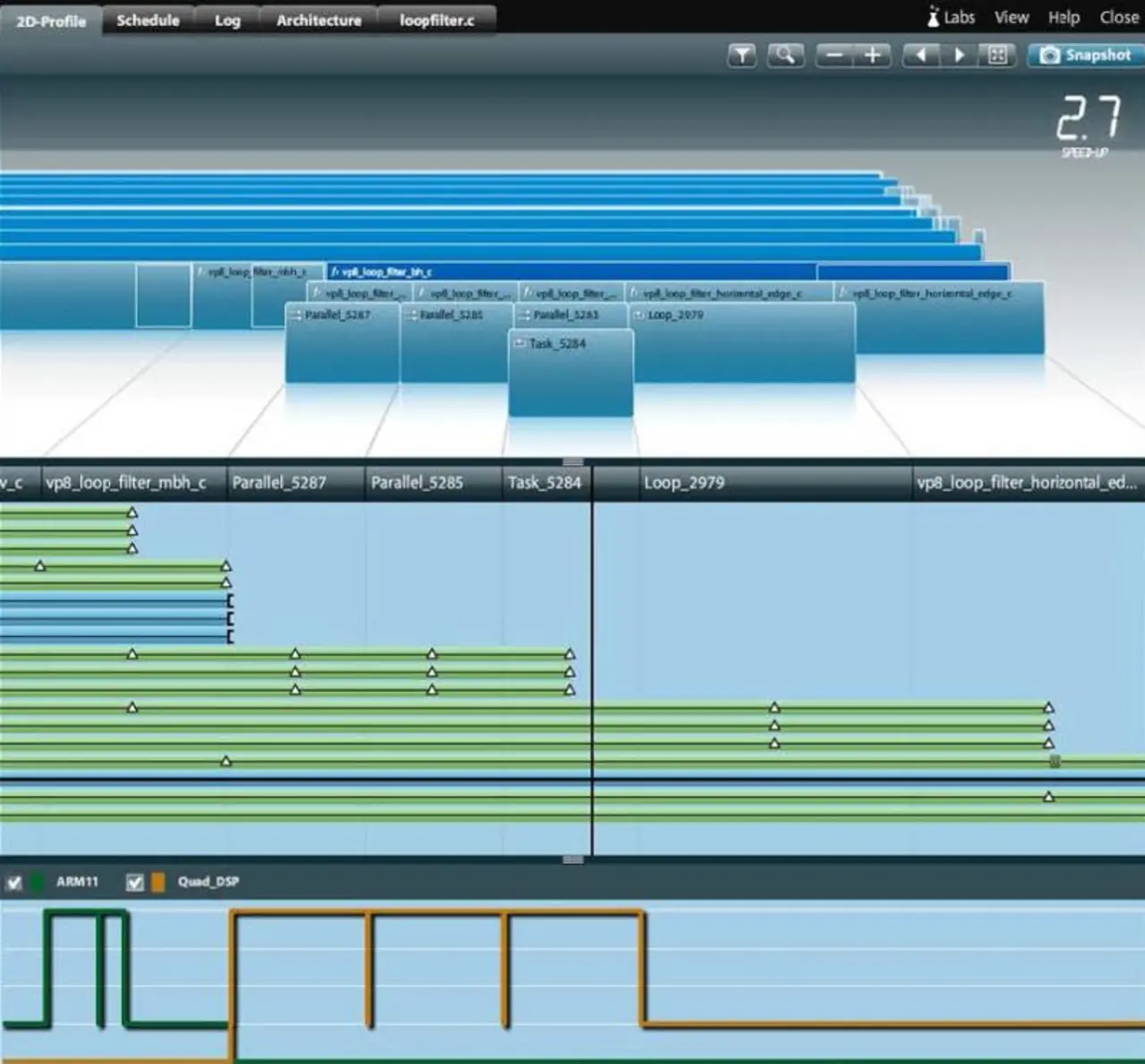
Task: Take a Snapshot
Action: [1085, 55]
